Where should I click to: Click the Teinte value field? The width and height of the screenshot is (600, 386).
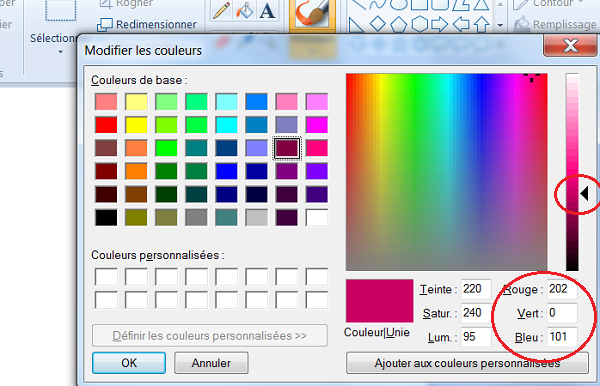point(476,289)
